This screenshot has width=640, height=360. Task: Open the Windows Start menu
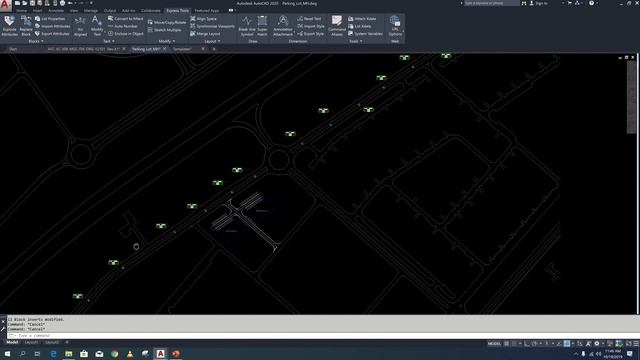pyautogui.click(x=7, y=354)
